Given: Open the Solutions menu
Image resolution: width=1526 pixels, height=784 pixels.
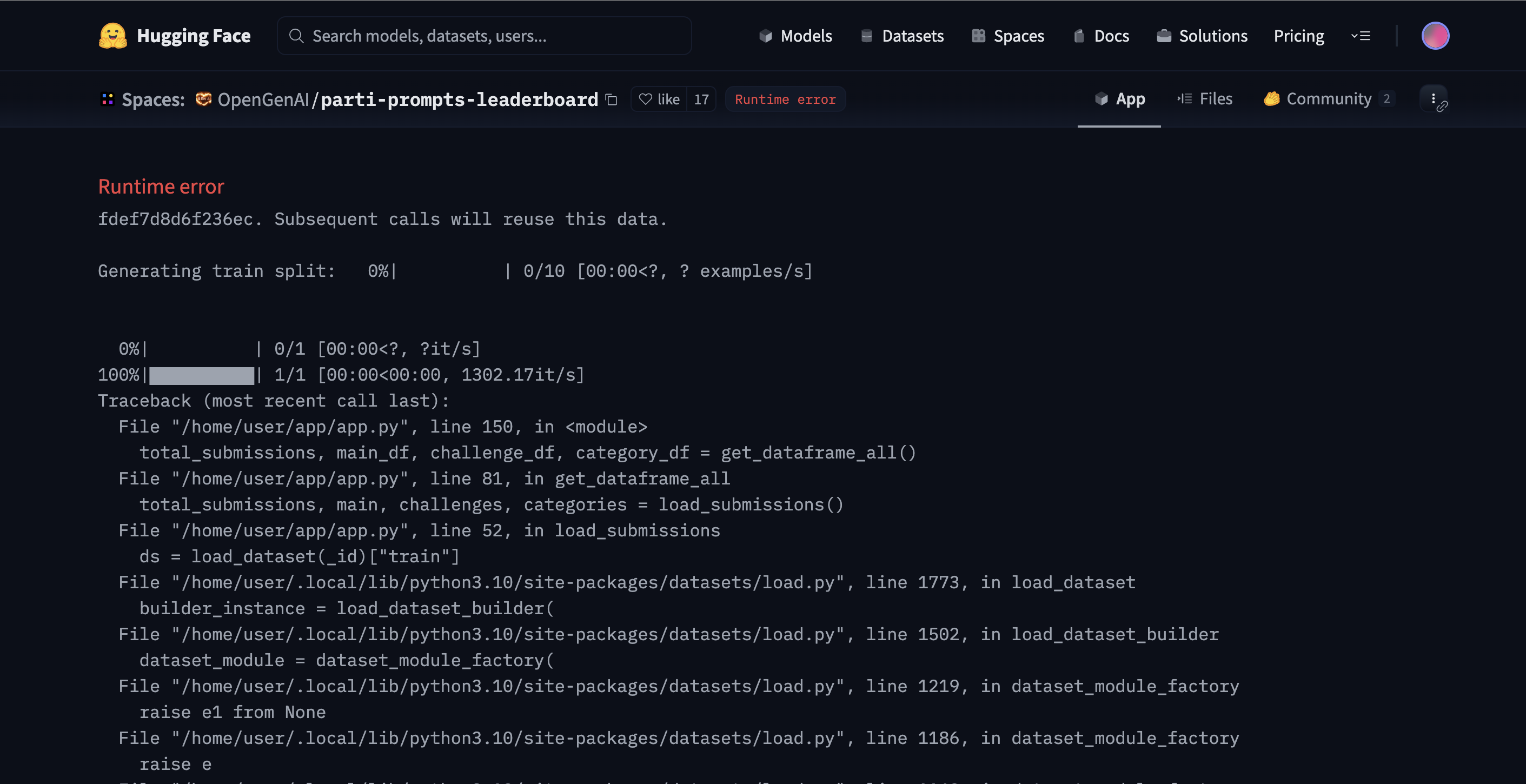Looking at the screenshot, I should point(1202,36).
